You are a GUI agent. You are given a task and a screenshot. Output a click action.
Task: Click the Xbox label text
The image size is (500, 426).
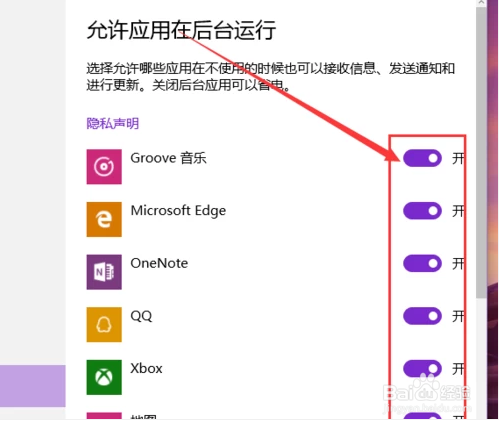click(146, 368)
